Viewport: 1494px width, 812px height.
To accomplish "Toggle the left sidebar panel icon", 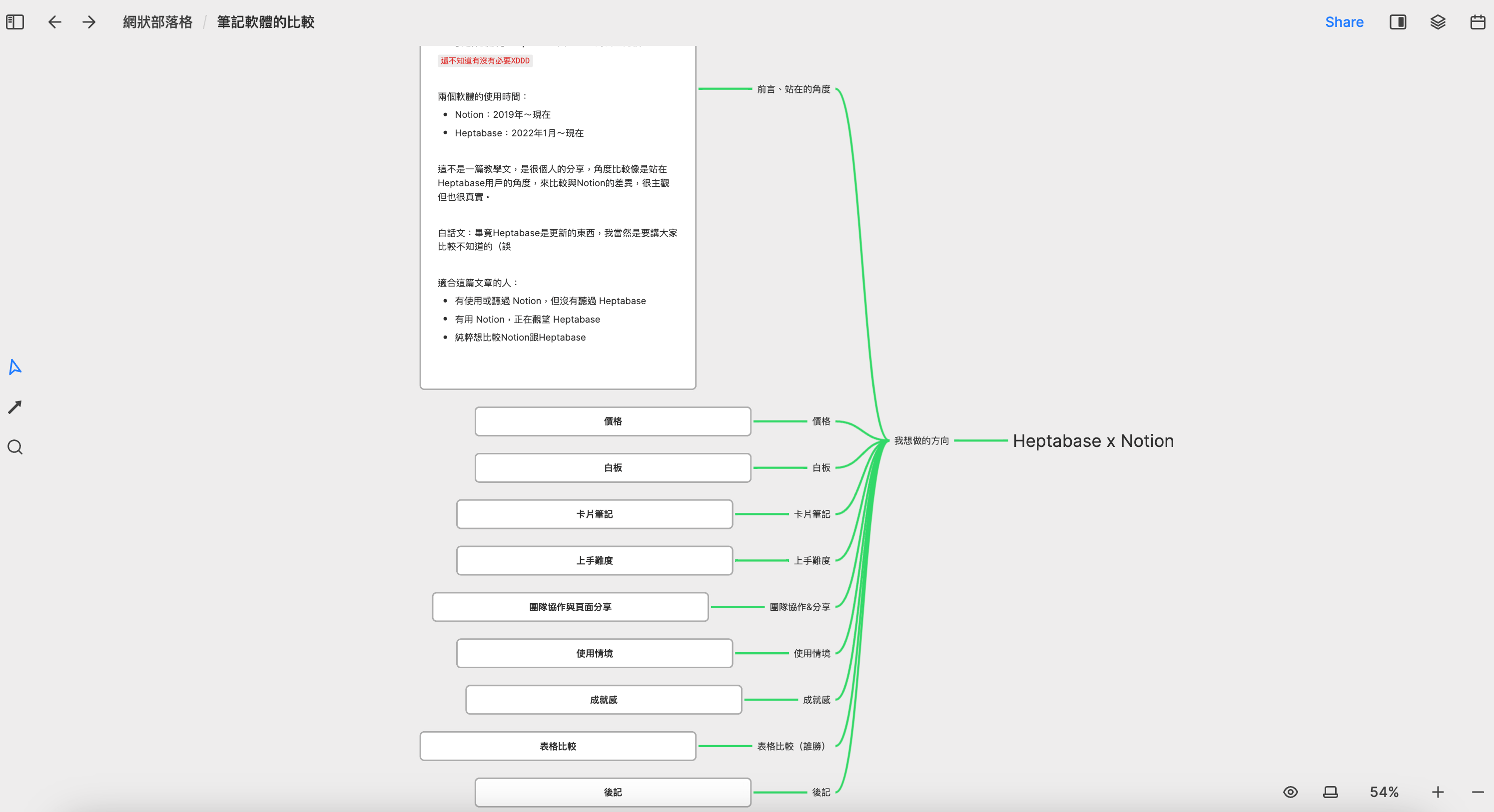I will pos(15,22).
